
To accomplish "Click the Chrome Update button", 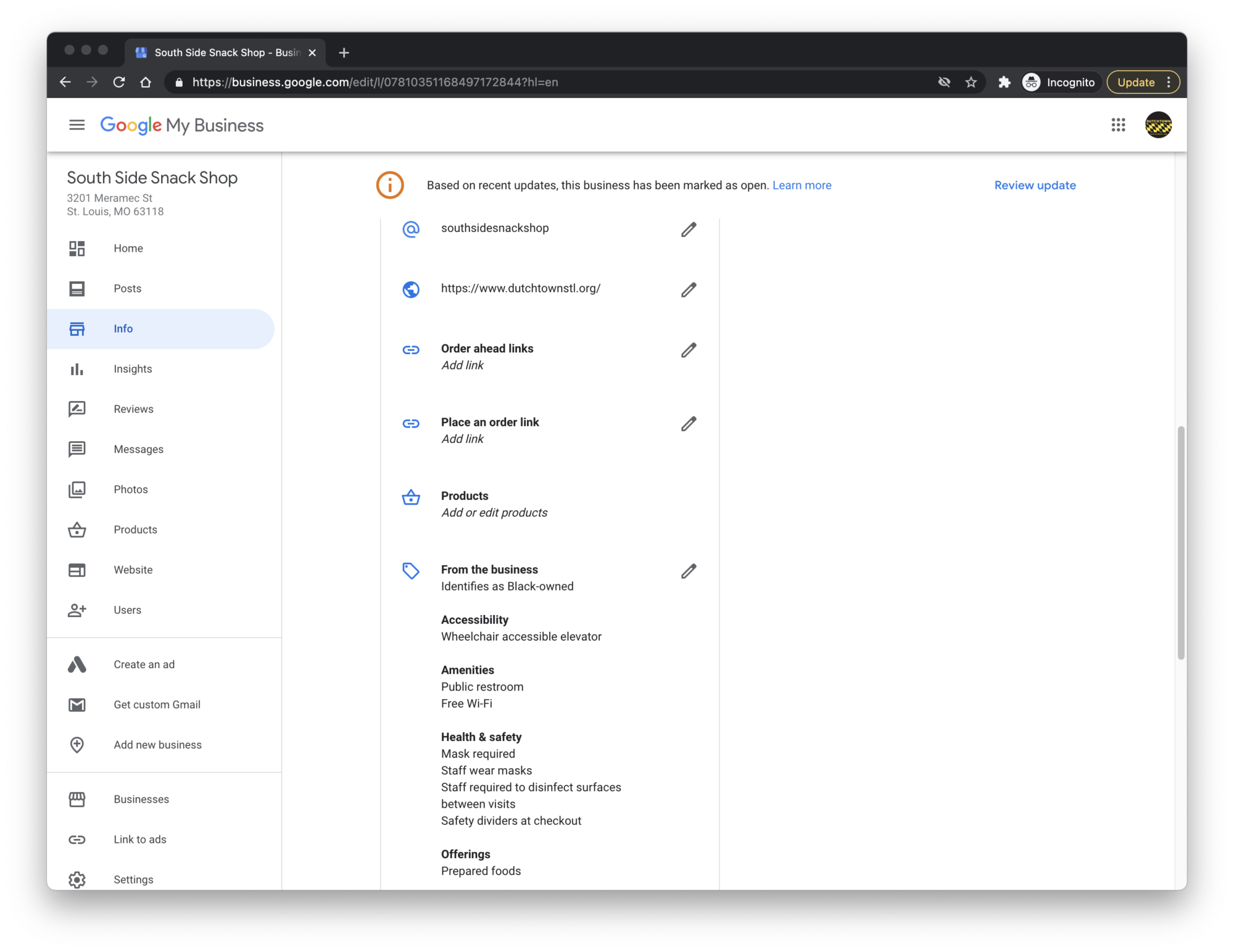I will pyautogui.click(x=1143, y=82).
